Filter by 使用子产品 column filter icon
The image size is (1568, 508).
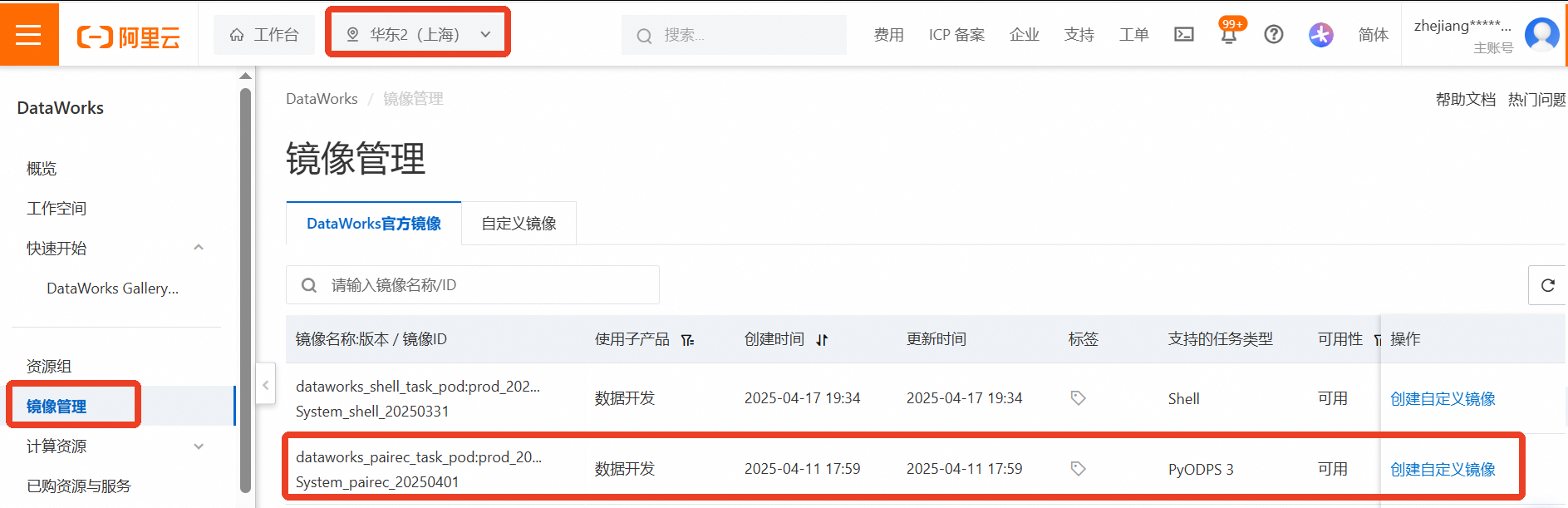pos(688,339)
